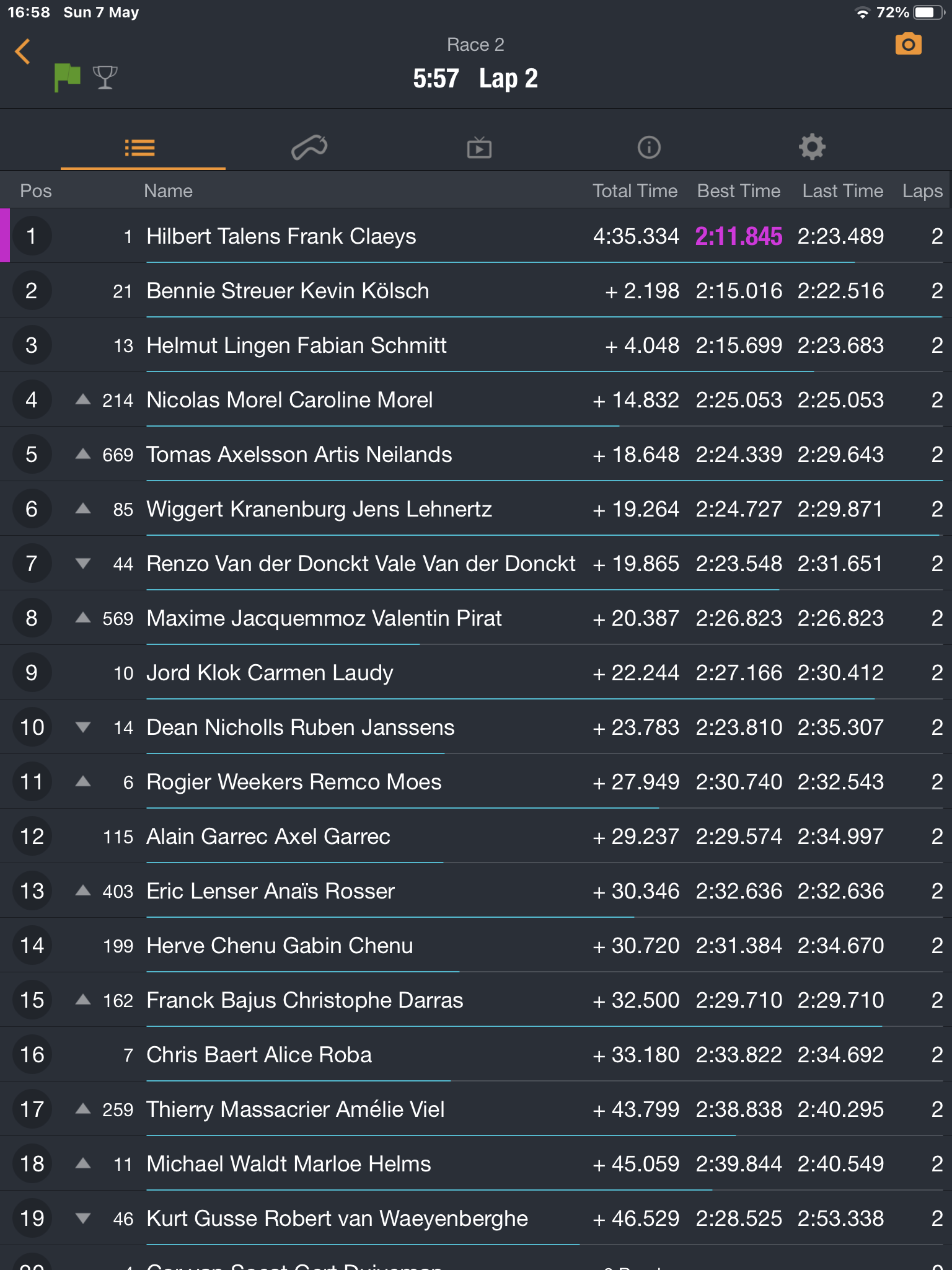The image size is (952, 1270).
Task: Open the info tab
Action: tap(649, 148)
